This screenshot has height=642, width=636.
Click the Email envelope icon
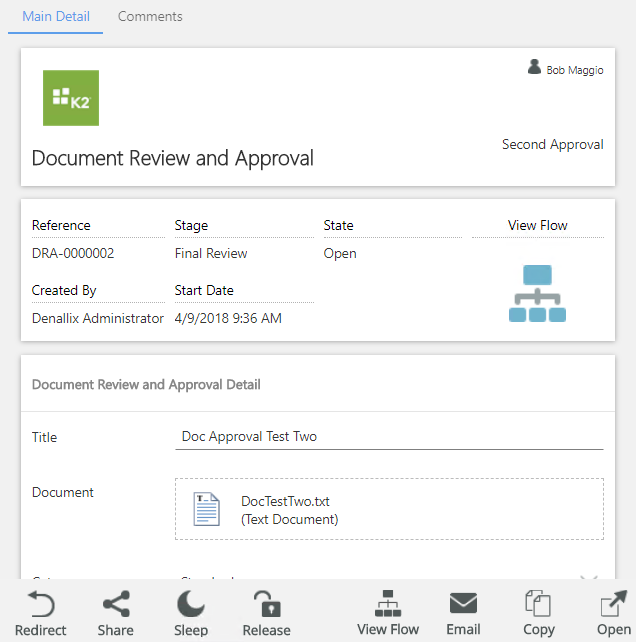click(463, 604)
